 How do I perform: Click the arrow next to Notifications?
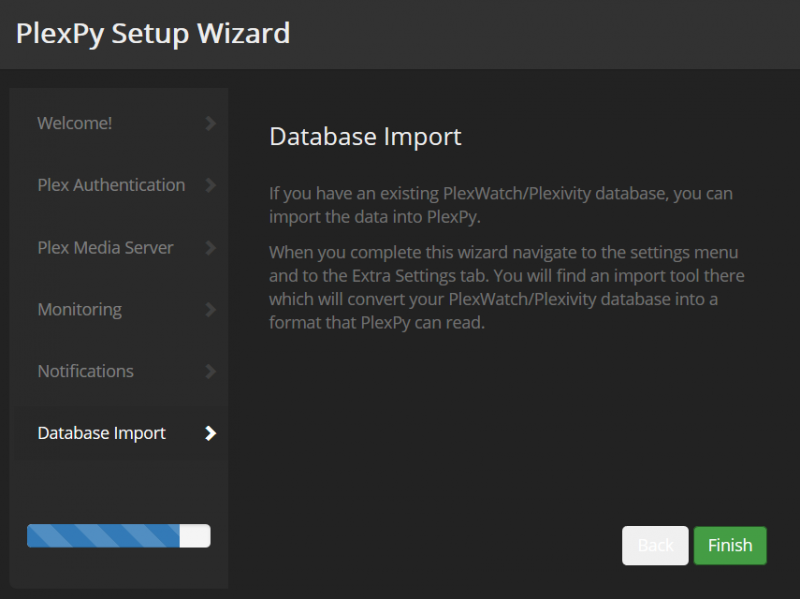[210, 371]
